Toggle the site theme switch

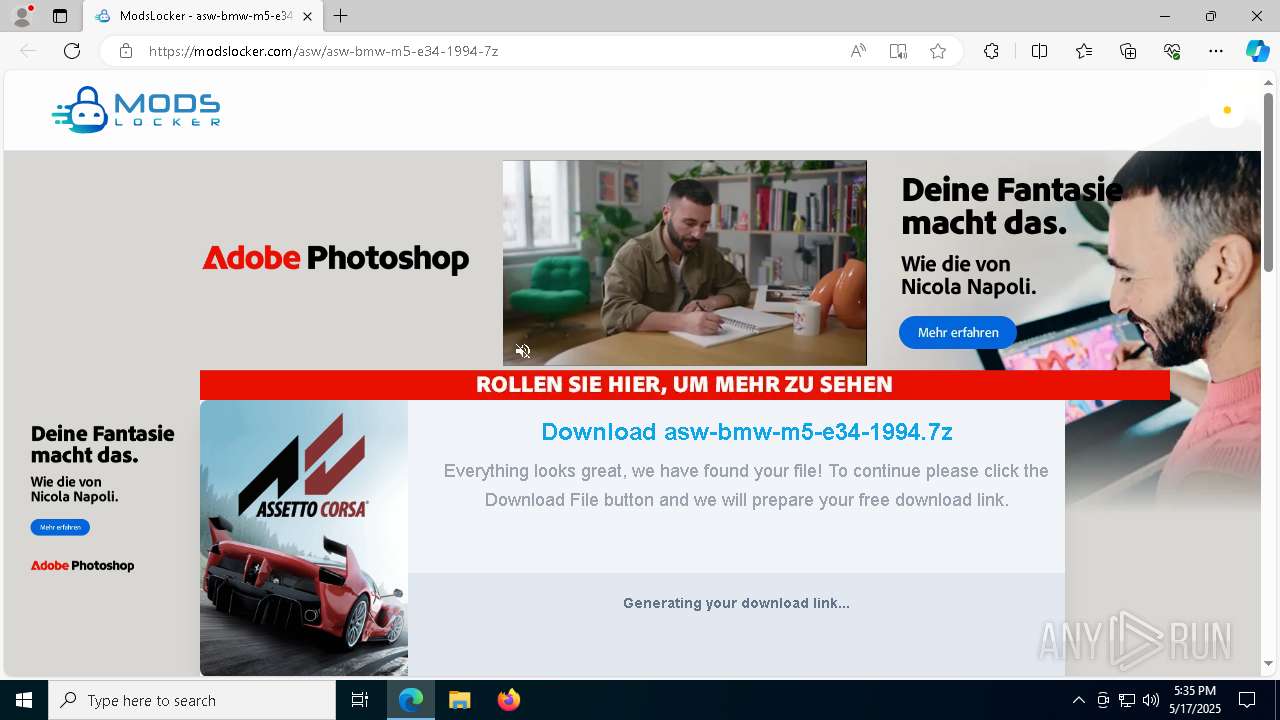coord(1226,110)
